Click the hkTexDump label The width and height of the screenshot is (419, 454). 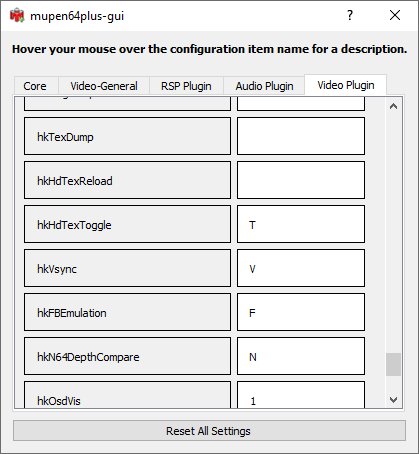127,136
